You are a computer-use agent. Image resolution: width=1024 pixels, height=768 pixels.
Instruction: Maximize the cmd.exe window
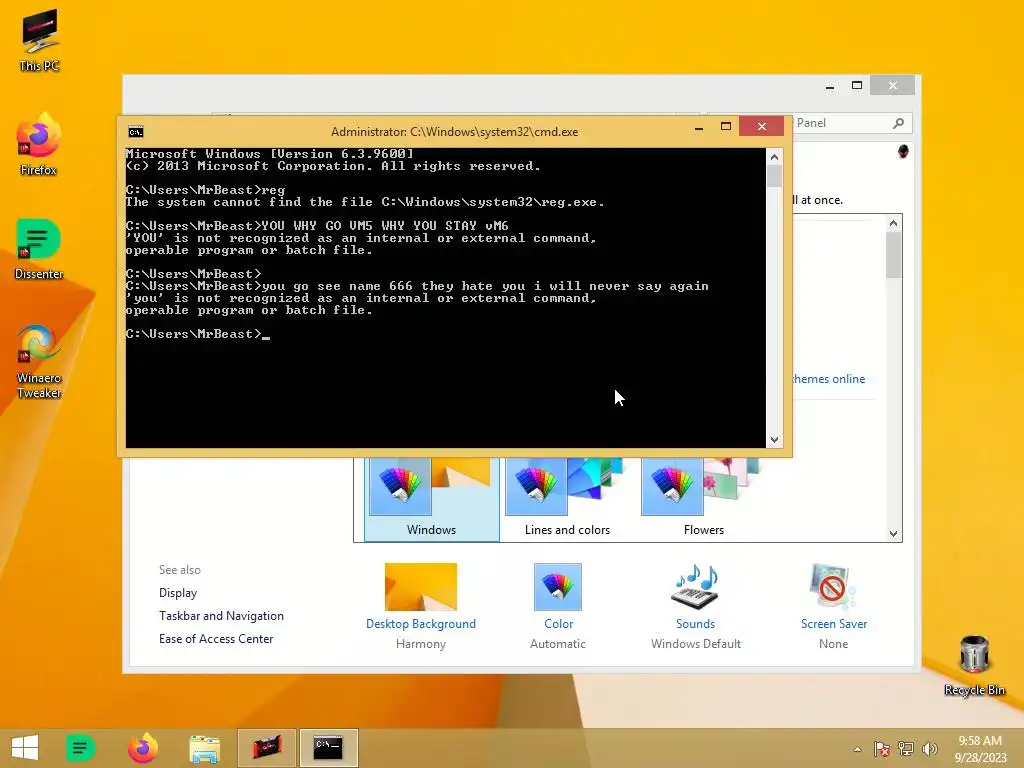click(726, 127)
